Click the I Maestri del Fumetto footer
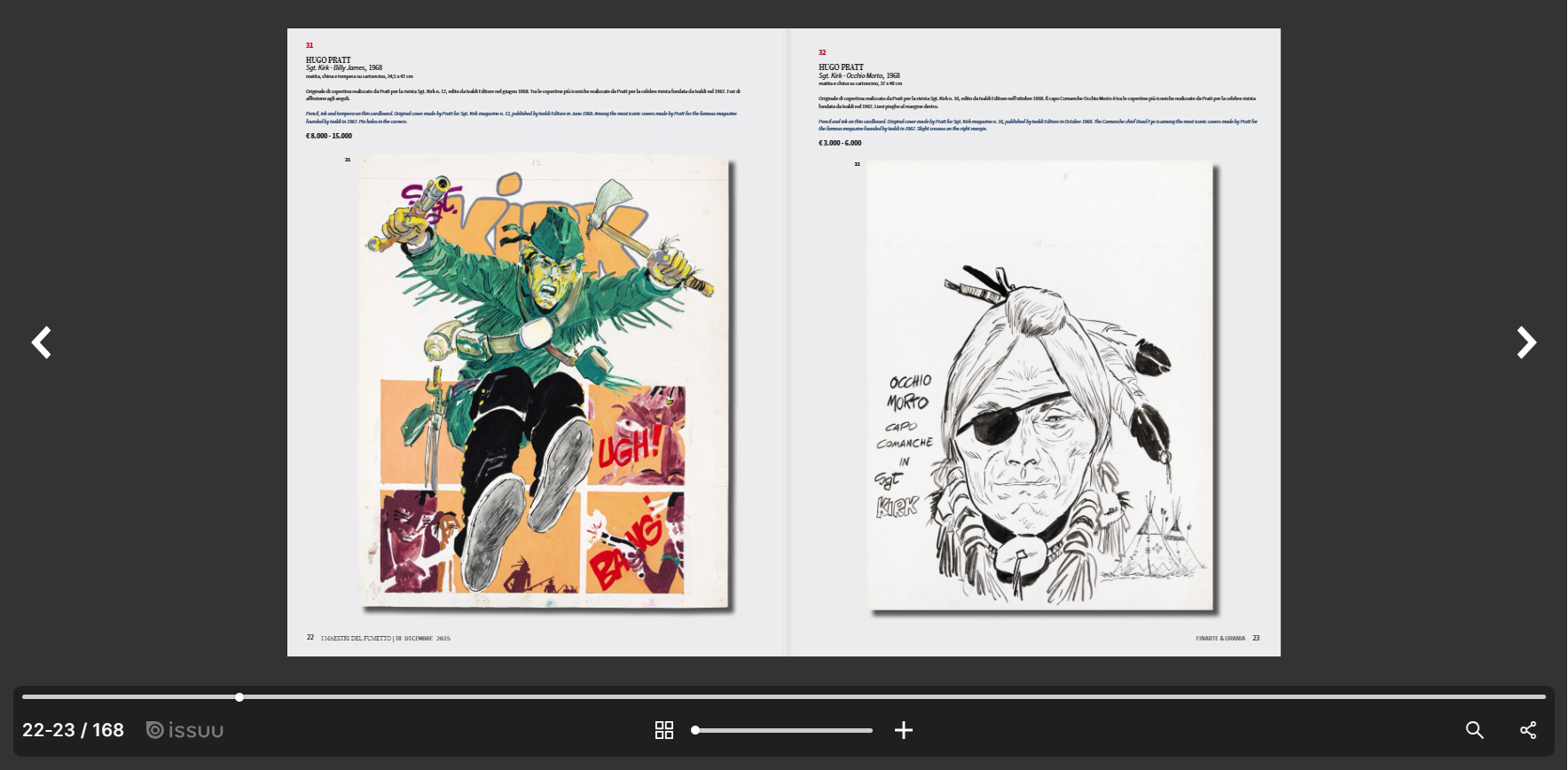Viewport: 1568px width, 770px height. point(386,638)
